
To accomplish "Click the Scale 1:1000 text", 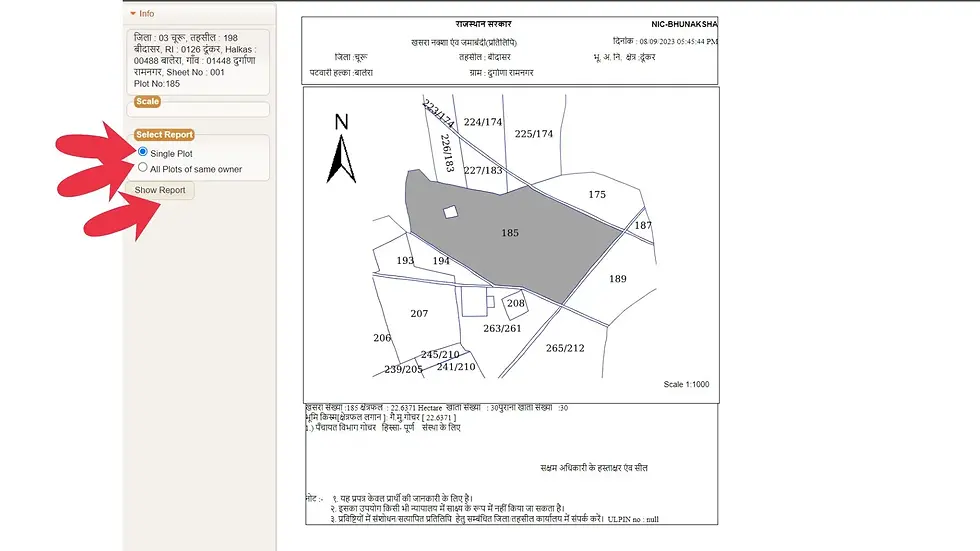I will pos(686,384).
